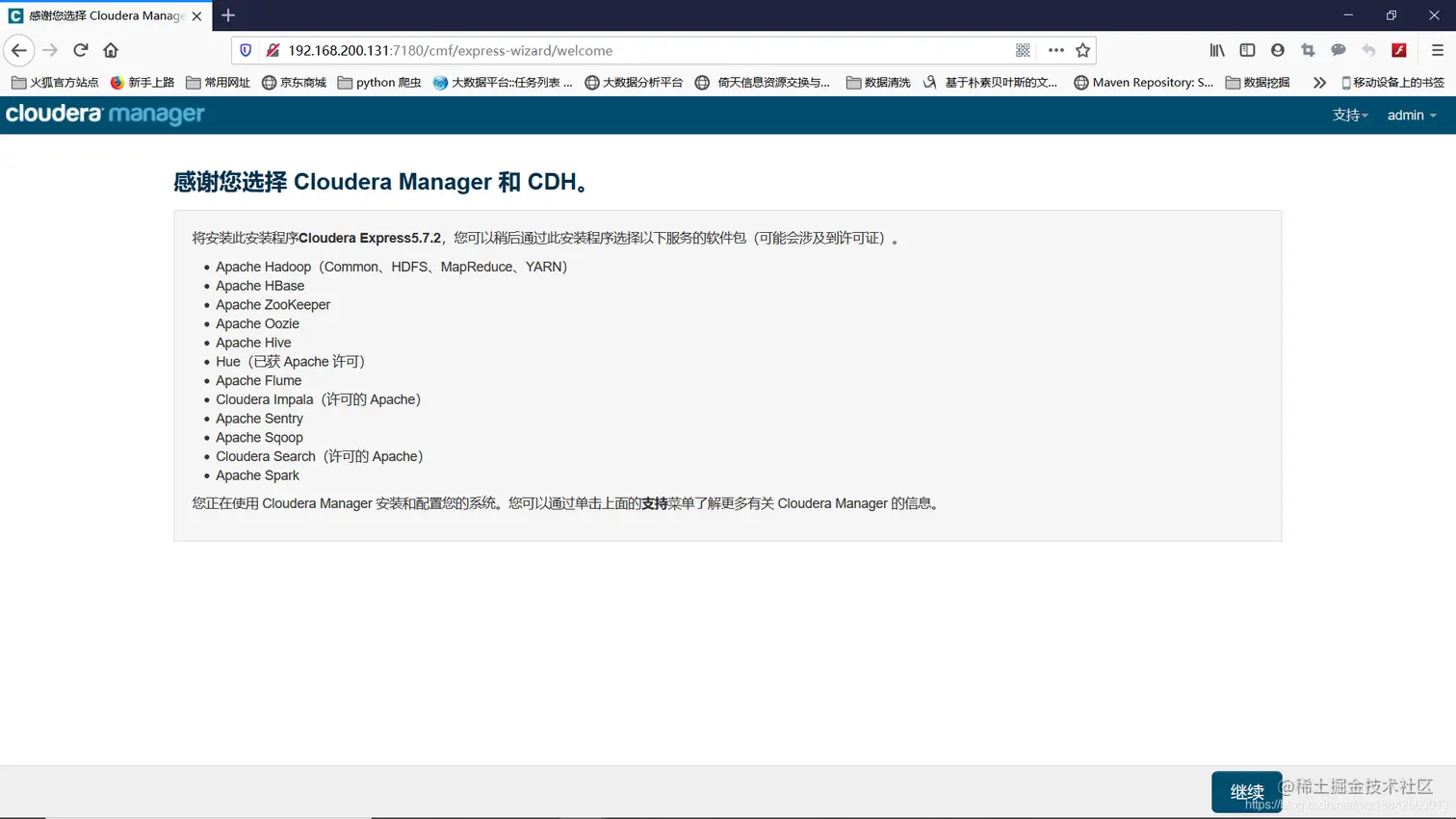The height and width of the screenshot is (819, 1456).
Task: Open the 大数据分析平台 bookmark
Action: 634,83
